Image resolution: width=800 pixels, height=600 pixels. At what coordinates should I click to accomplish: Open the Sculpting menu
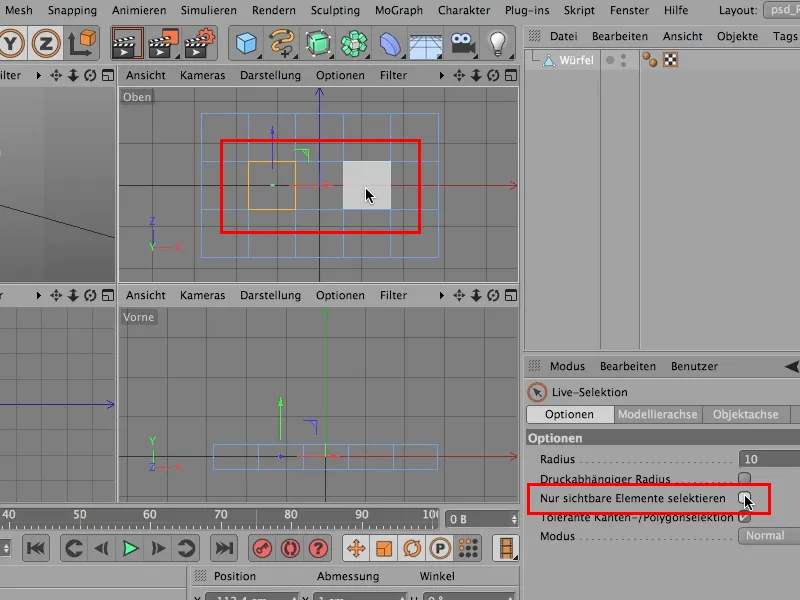coord(335,10)
